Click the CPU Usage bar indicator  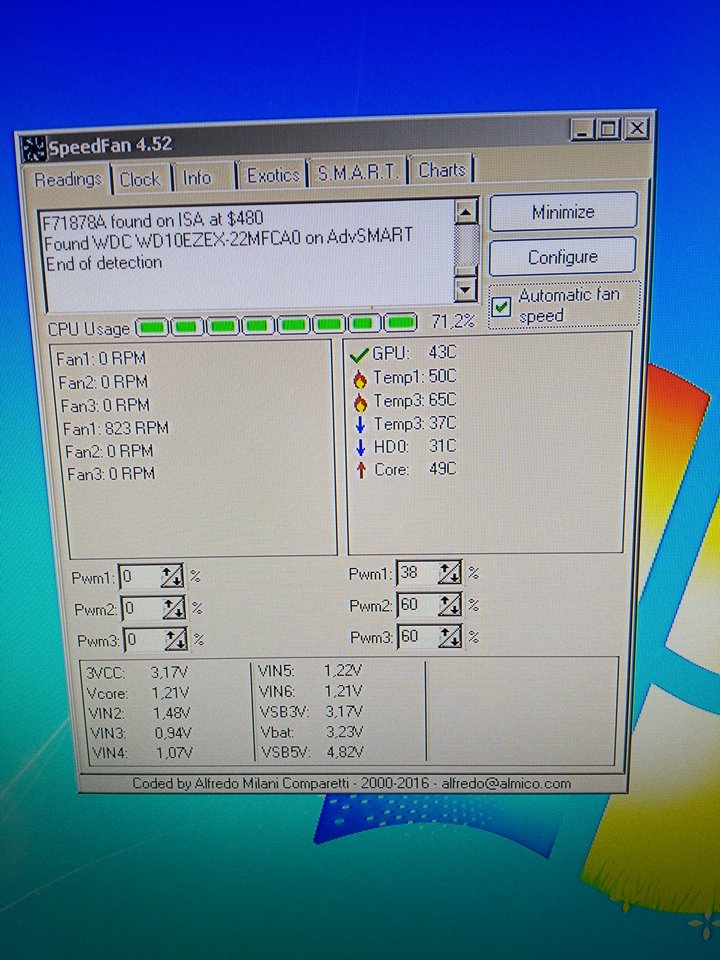click(277, 324)
